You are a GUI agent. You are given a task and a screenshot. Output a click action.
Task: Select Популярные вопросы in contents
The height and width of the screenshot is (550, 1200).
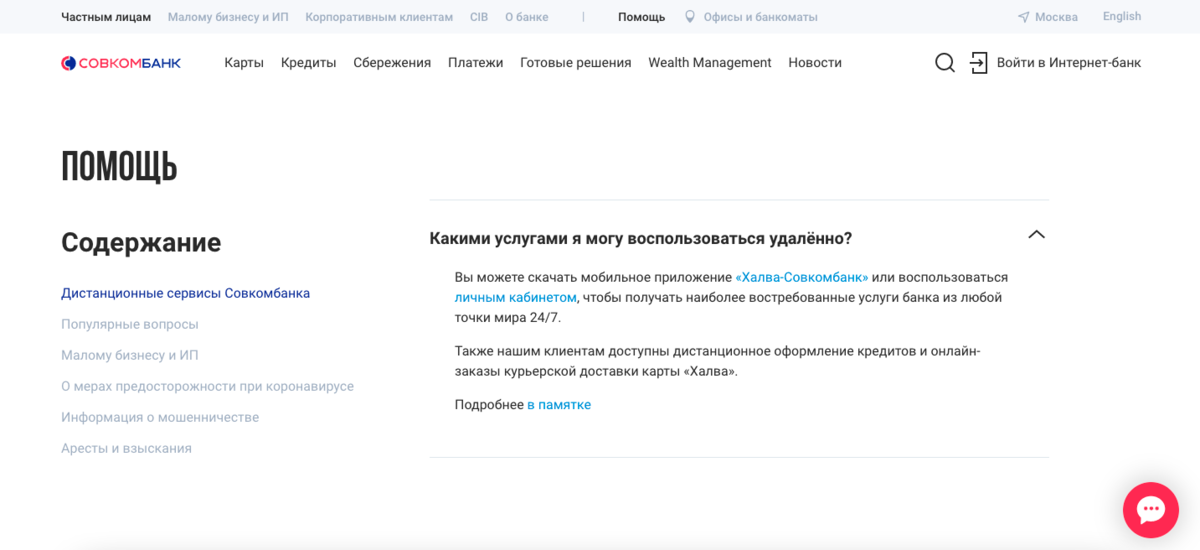click(x=130, y=324)
